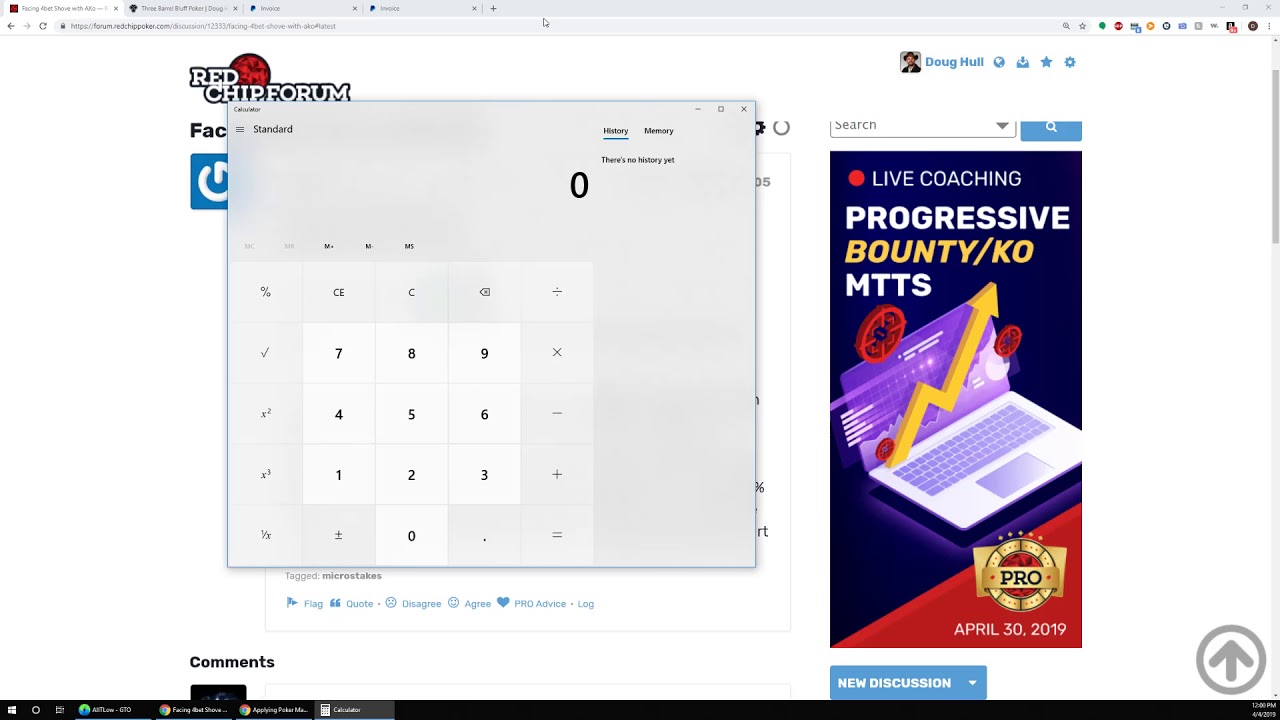Click the multiply operator in Calculator

coord(557,353)
